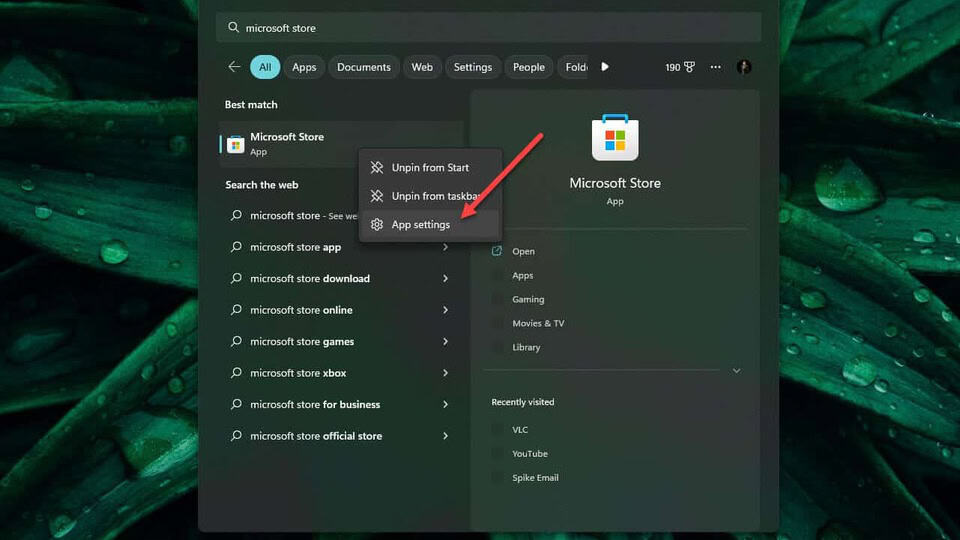Choose App settings in context menu

click(x=430, y=225)
